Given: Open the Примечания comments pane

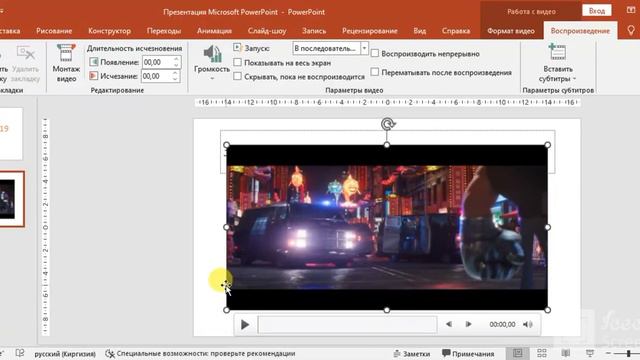Looking at the screenshot, I should (468, 354).
